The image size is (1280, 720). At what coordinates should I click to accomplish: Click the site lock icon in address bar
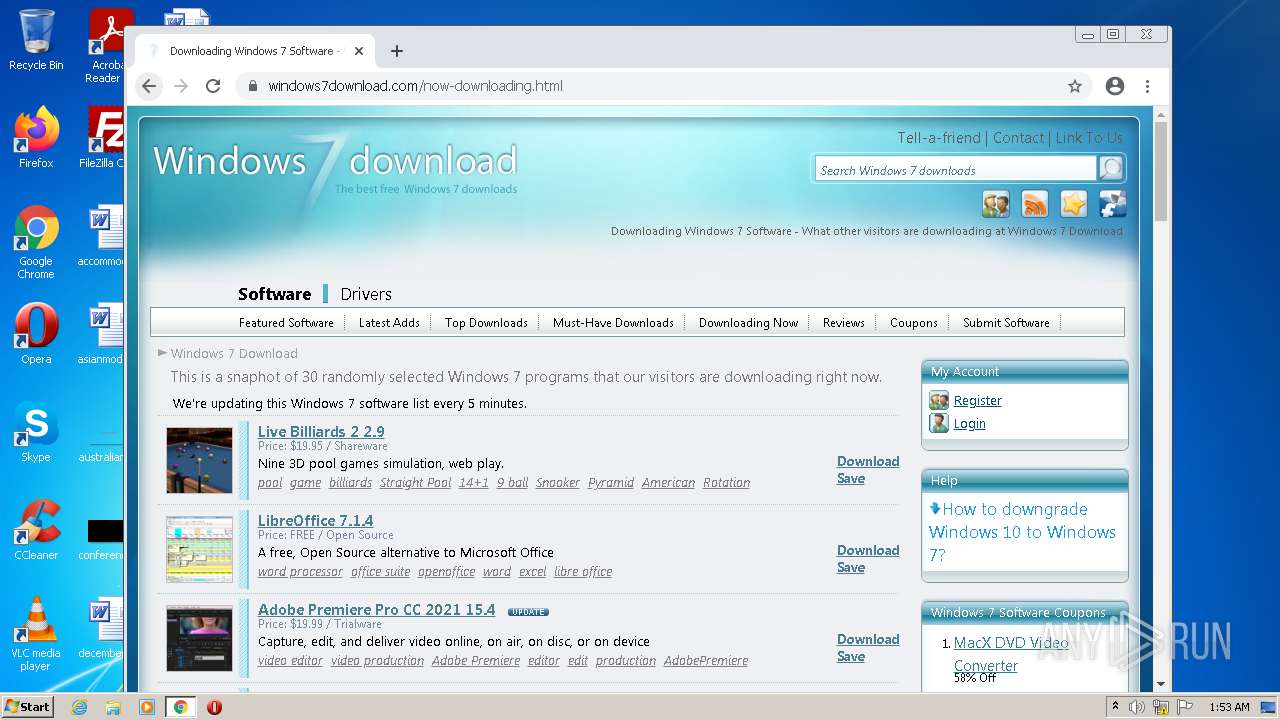pyautogui.click(x=253, y=86)
